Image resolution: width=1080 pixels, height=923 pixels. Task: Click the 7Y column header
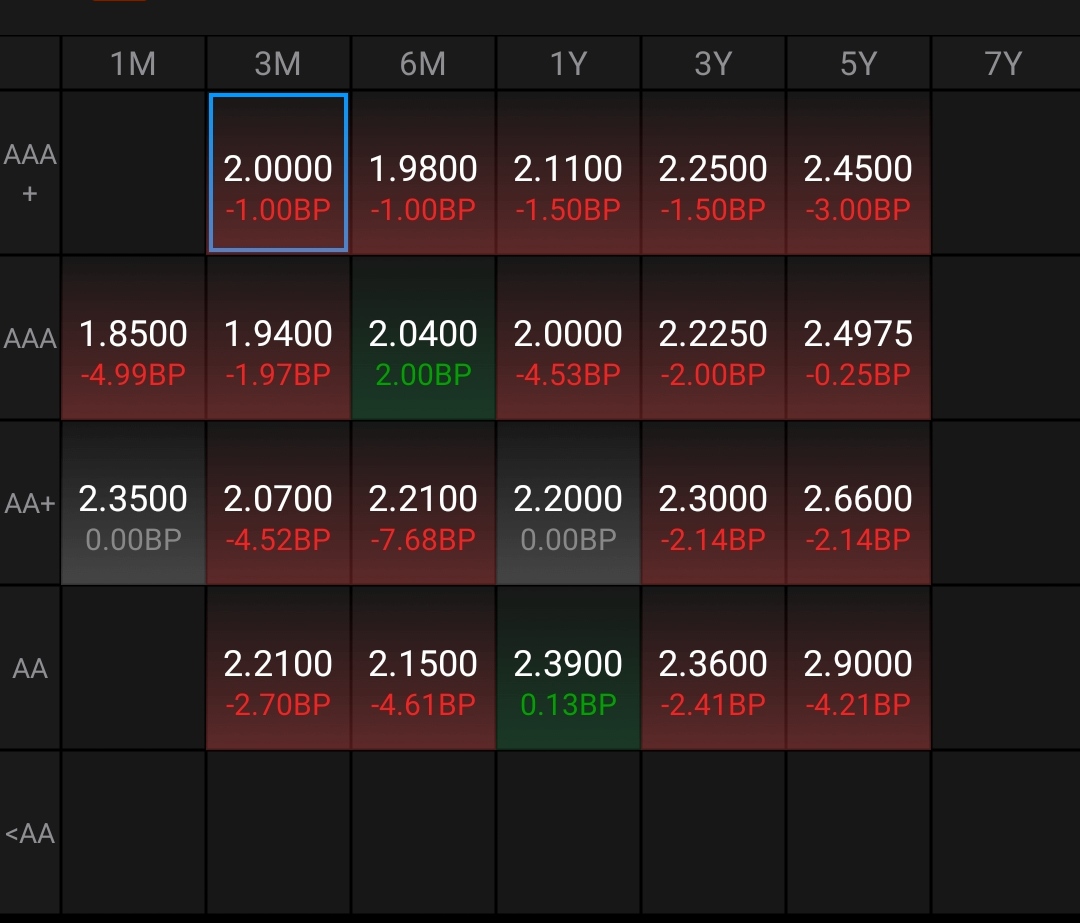[1003, 64]
